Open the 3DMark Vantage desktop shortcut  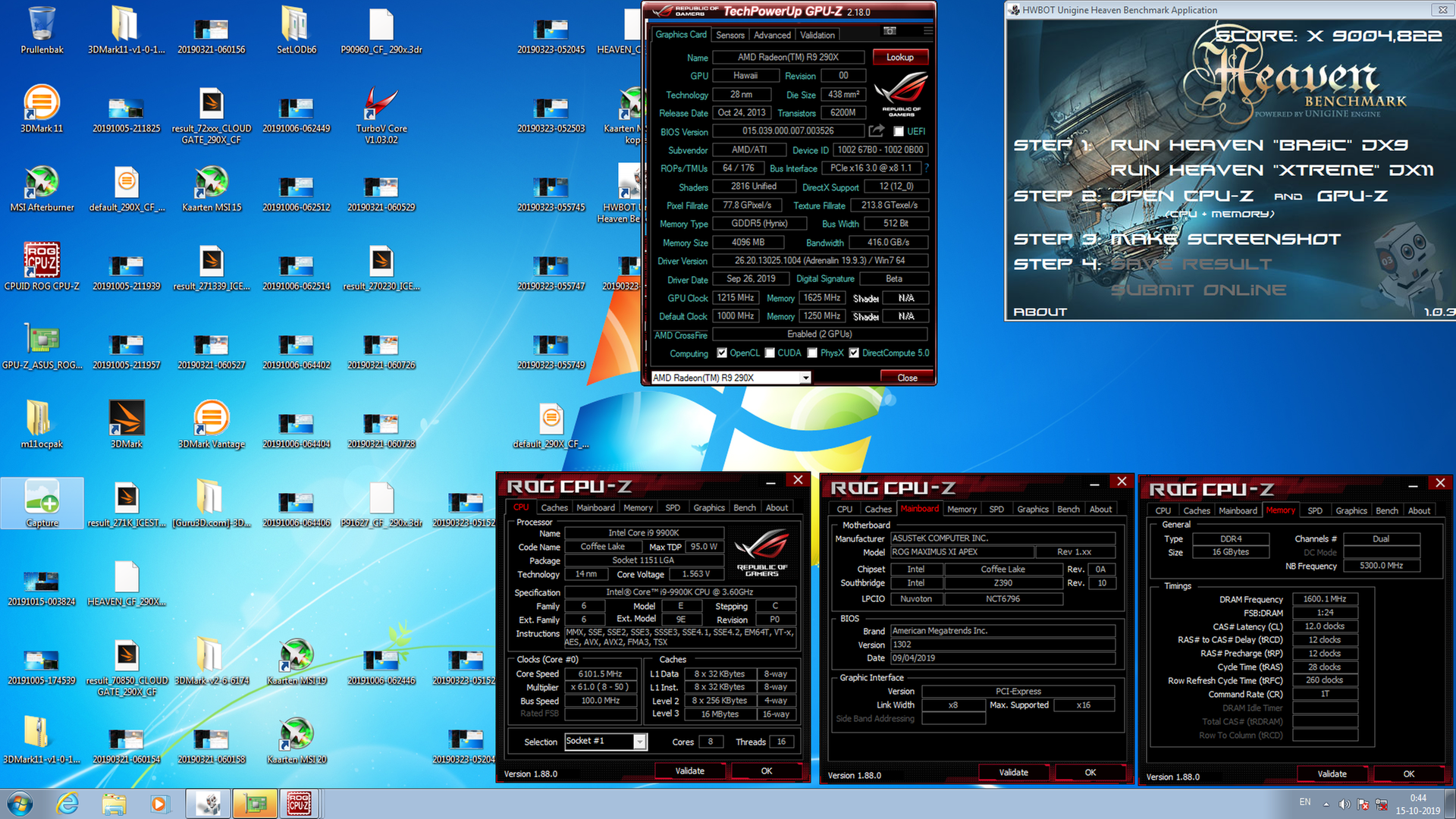click(212, 425)
